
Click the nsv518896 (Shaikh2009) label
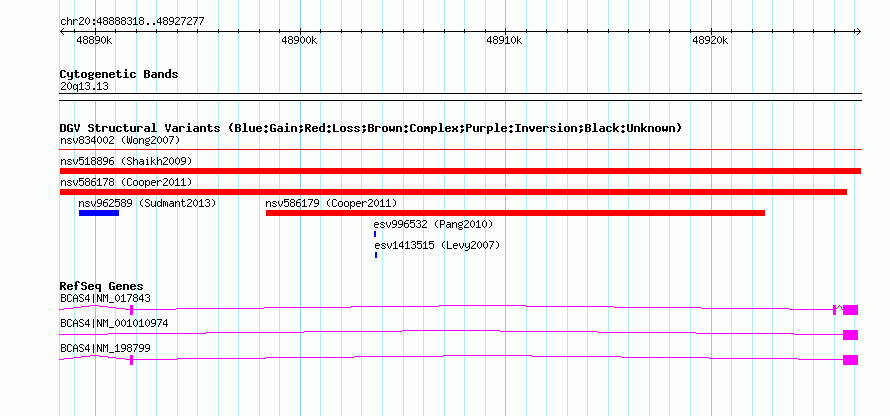point(126,162)
